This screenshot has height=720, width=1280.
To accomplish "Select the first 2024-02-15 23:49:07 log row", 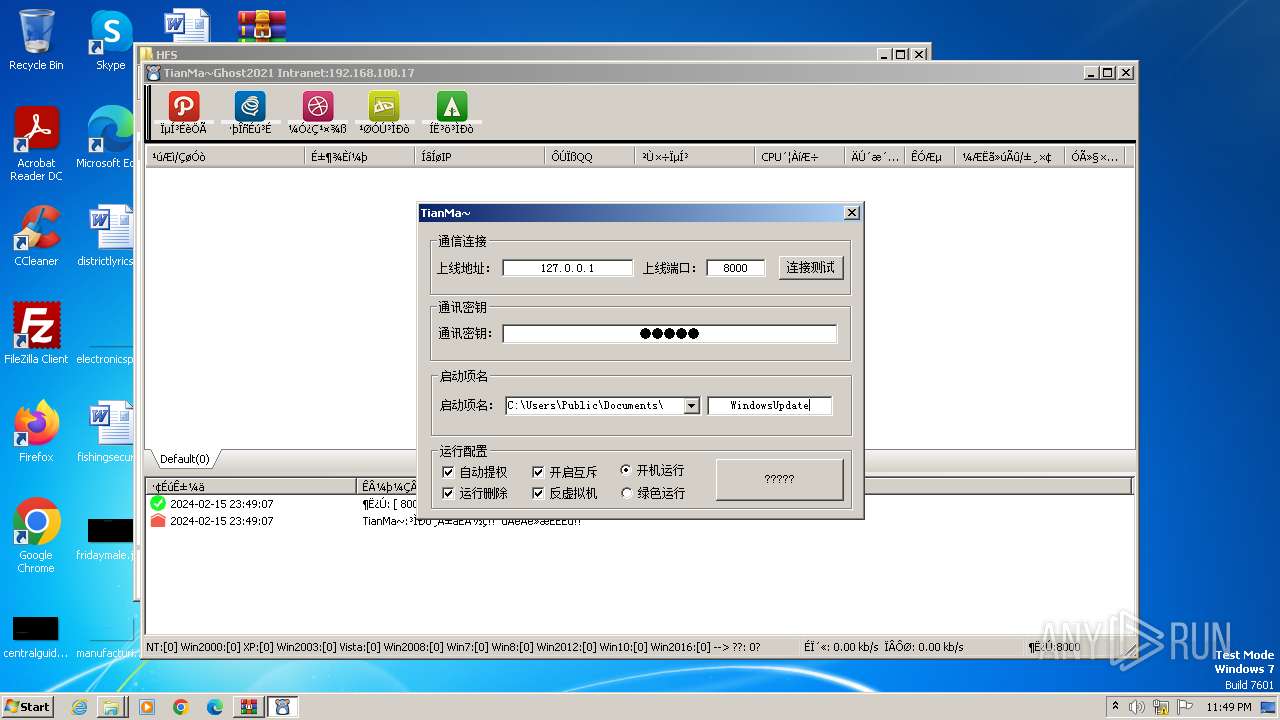I will coord(640,504).
